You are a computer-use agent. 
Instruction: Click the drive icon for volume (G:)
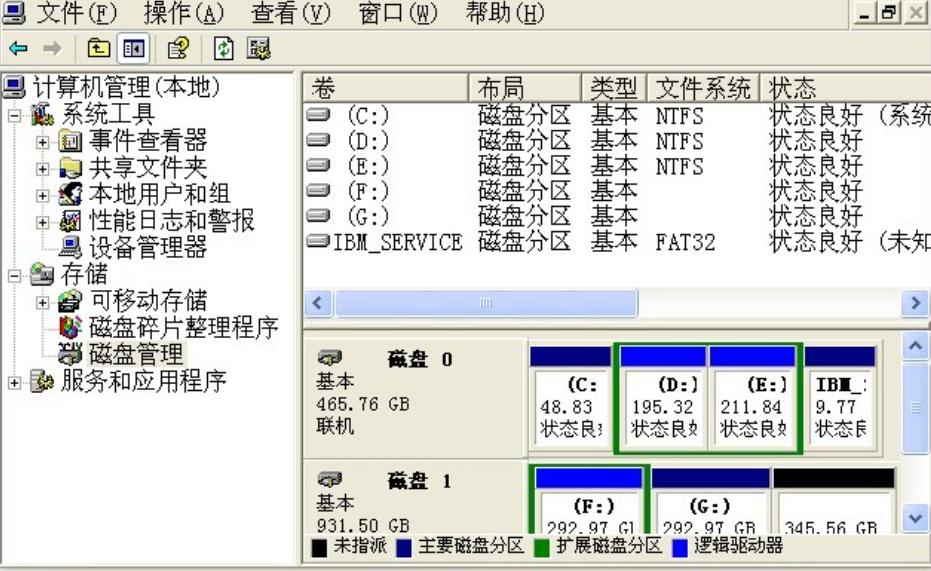pos(318,215)
